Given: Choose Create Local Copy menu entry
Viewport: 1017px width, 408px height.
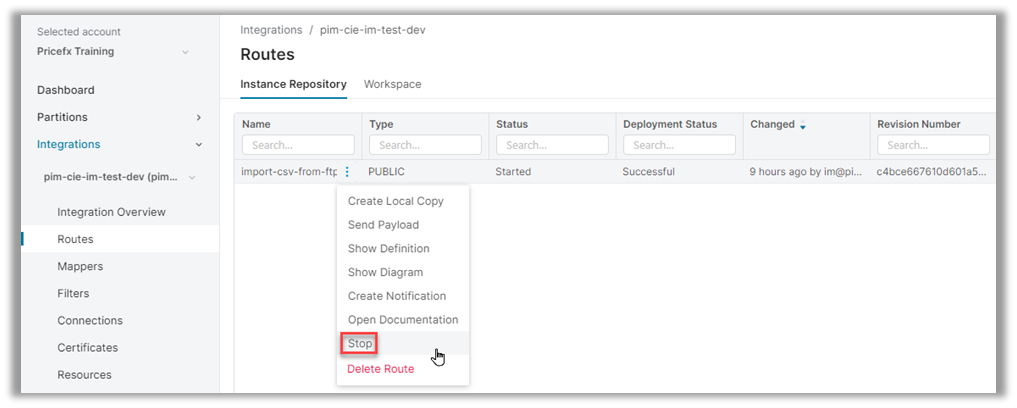Looking at the screenshot, I should (x=395, y=201).
